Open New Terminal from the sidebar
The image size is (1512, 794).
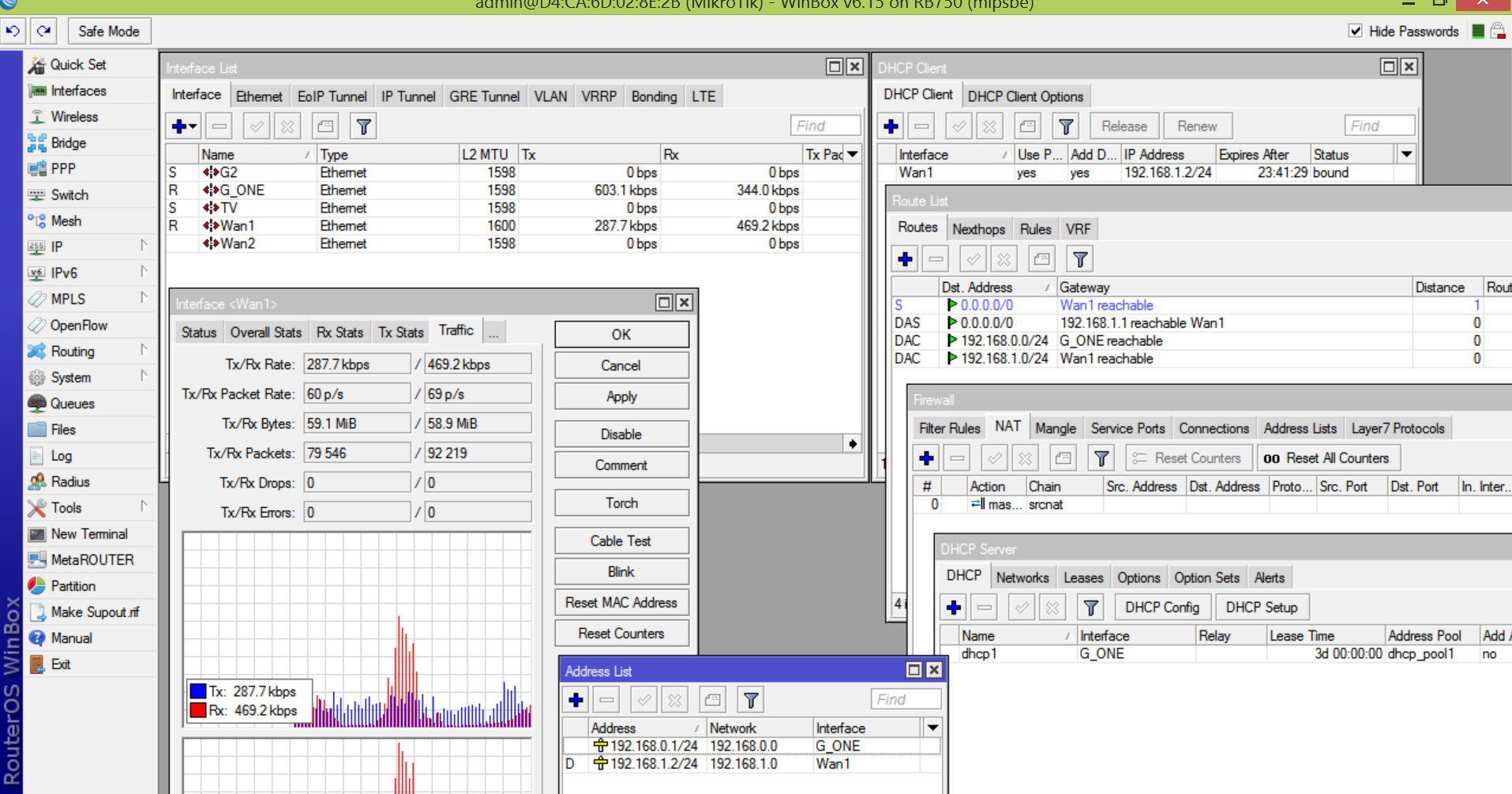coord(89,534)
